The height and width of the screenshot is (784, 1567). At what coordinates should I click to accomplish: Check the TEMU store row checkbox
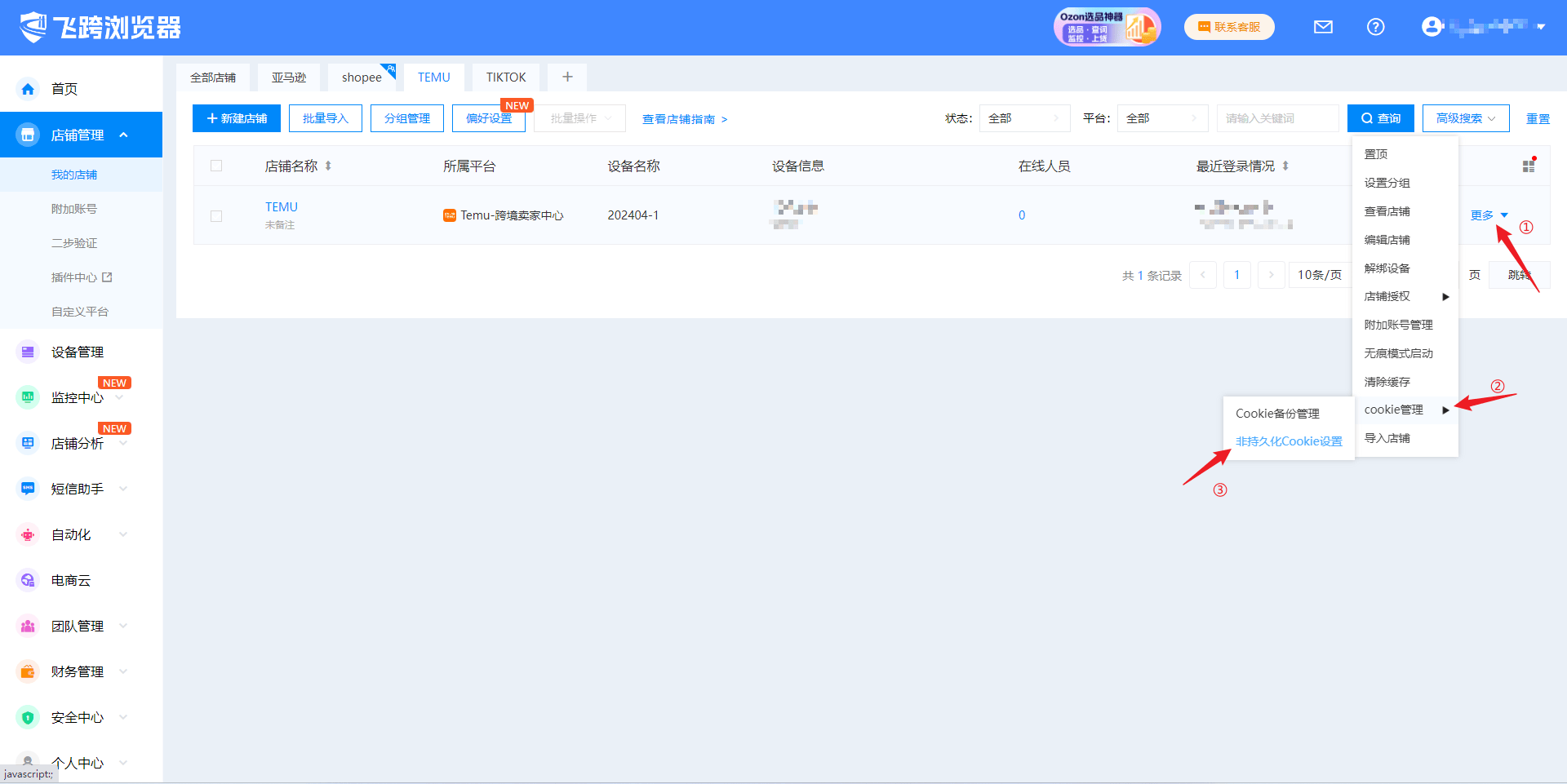pos(216,216)
